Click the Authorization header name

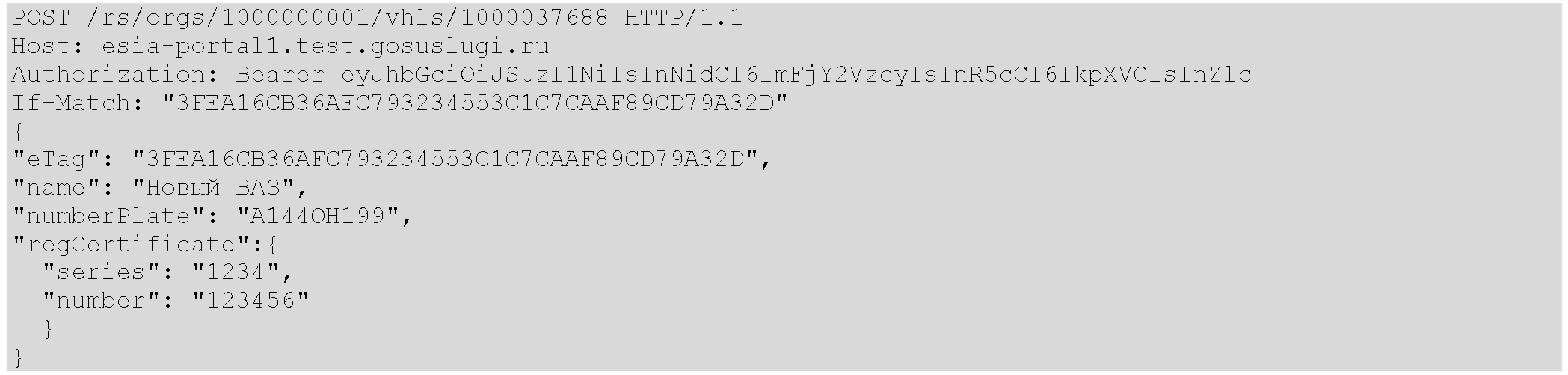pyautogui.click(x=116, y=75)
